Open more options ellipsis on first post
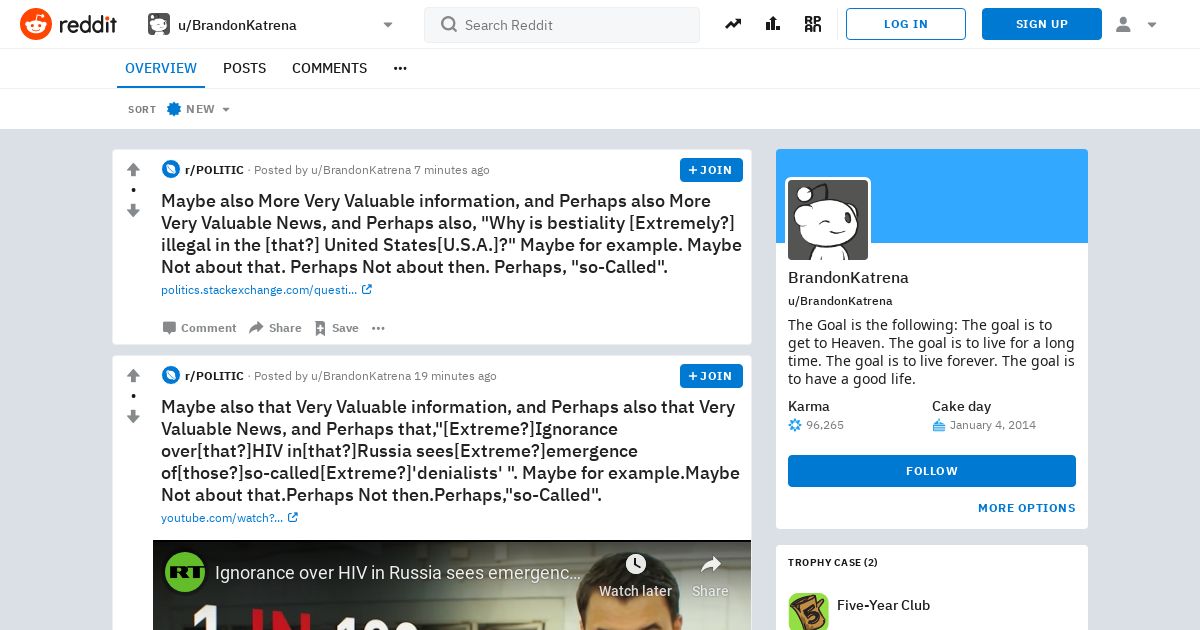The height and width of the screenshot is (630, 1200). click(x=378, y=328)
